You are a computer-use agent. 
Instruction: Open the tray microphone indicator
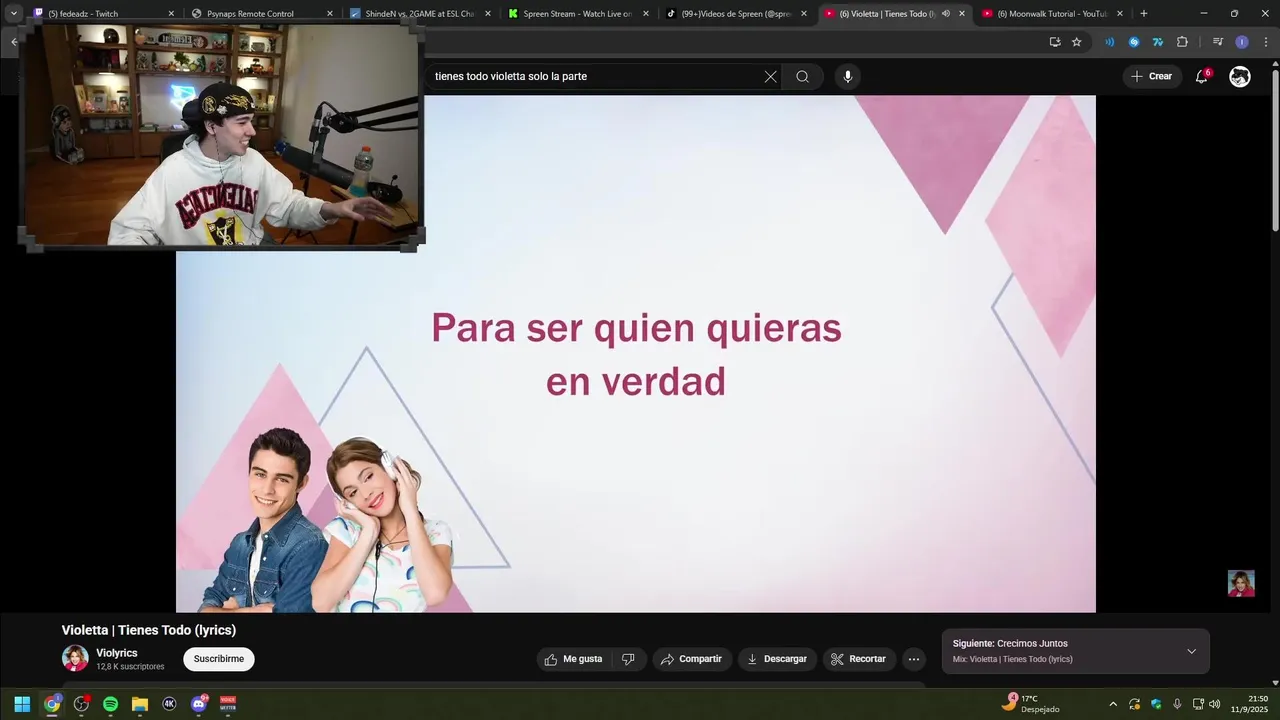click(1177, 704)
